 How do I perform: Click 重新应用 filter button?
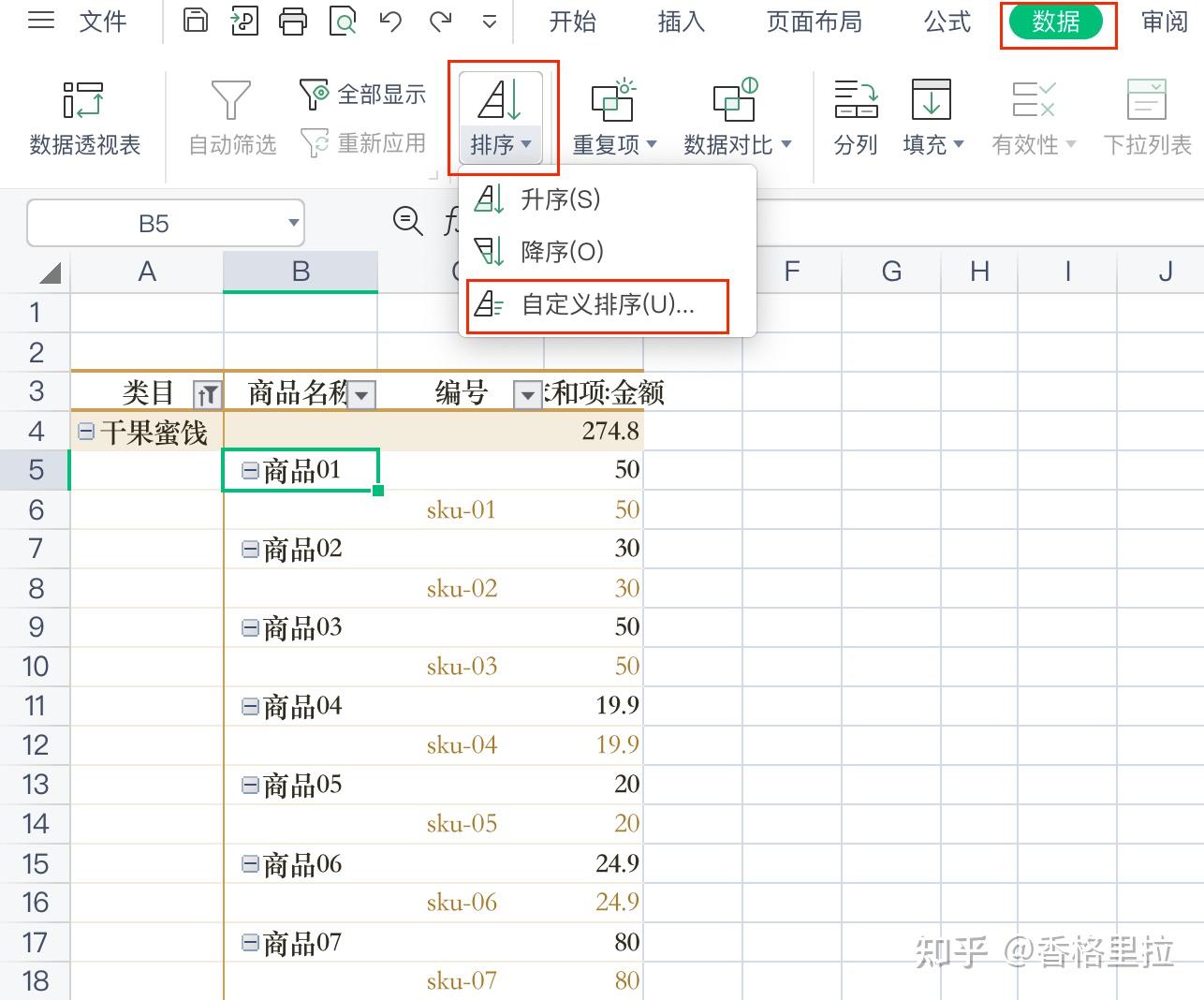pyautogui.click(x=362, y=143)
